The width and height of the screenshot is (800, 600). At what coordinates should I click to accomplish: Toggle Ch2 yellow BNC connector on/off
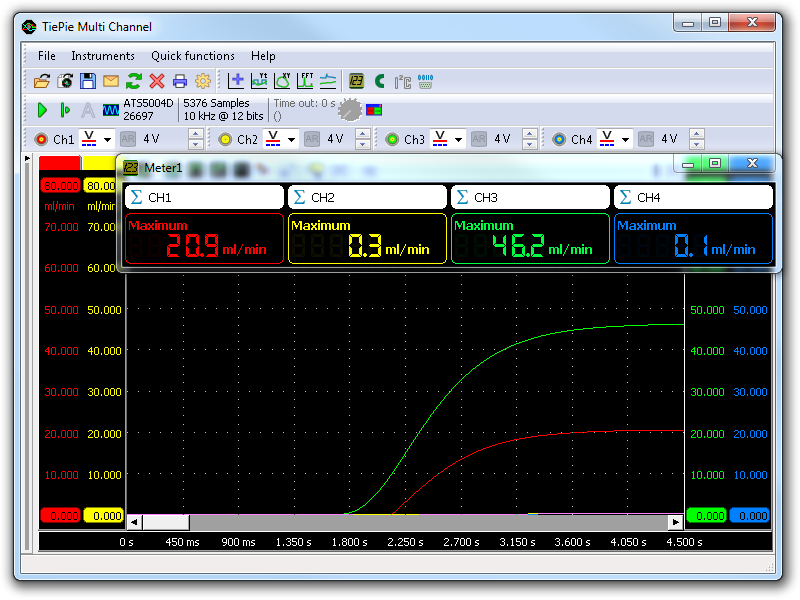(225, 139)
